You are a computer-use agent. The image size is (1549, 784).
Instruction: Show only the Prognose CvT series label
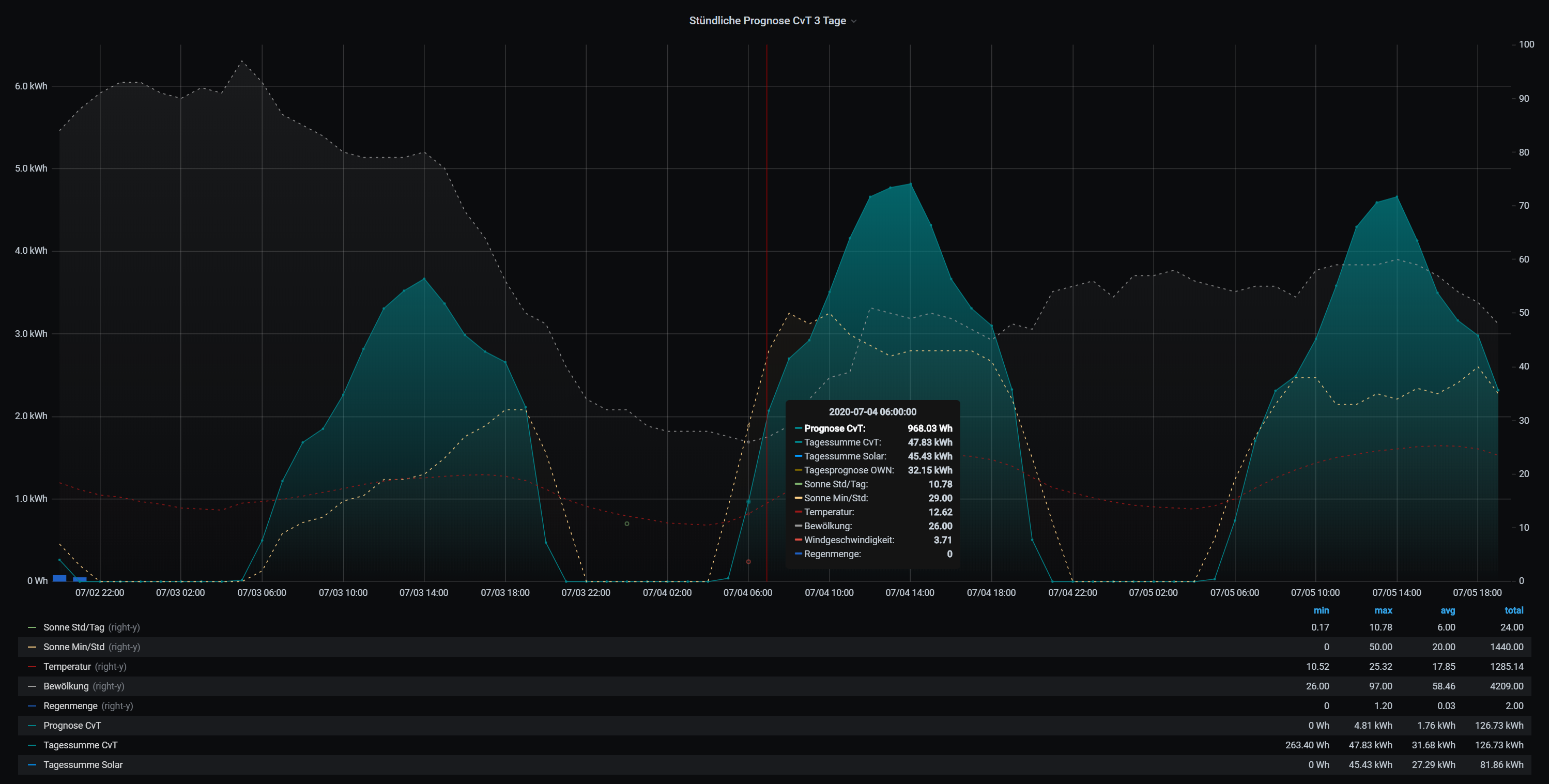[x=72, y=726]
